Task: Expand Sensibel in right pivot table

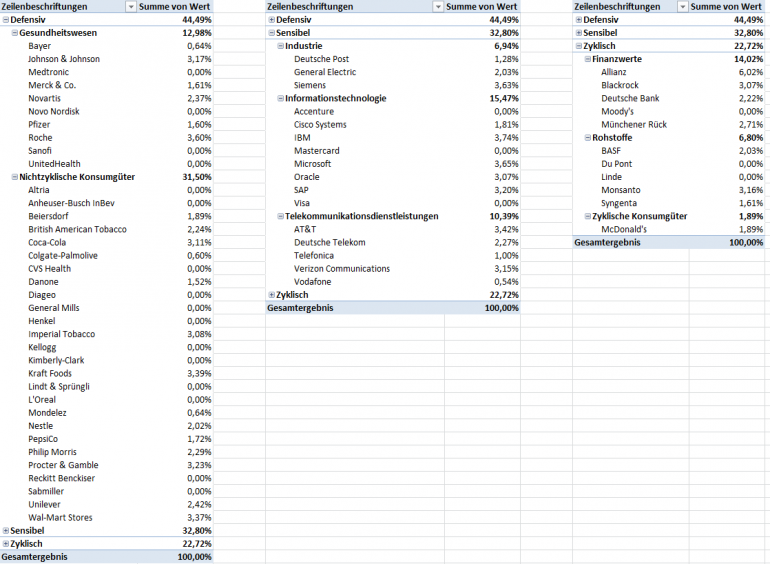Action: coord(578,33)
